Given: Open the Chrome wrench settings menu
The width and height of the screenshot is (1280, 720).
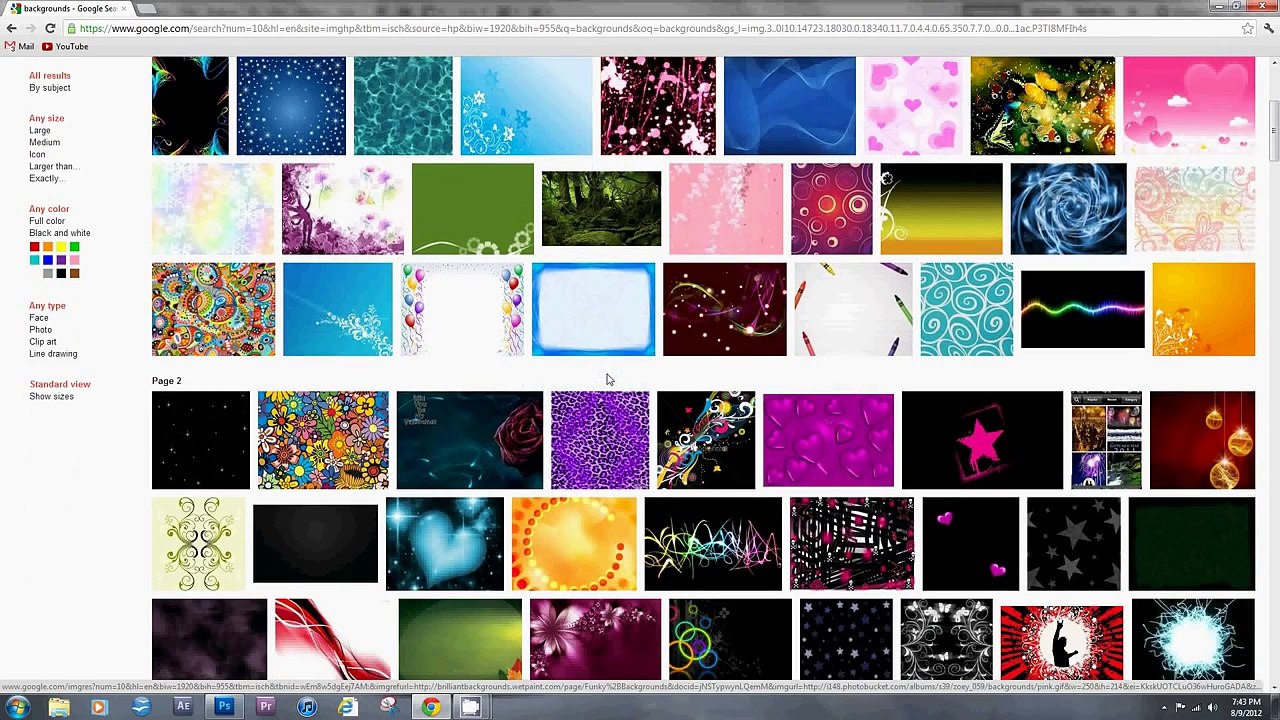Looking at the screenshot, I should tap(1266, 28).
